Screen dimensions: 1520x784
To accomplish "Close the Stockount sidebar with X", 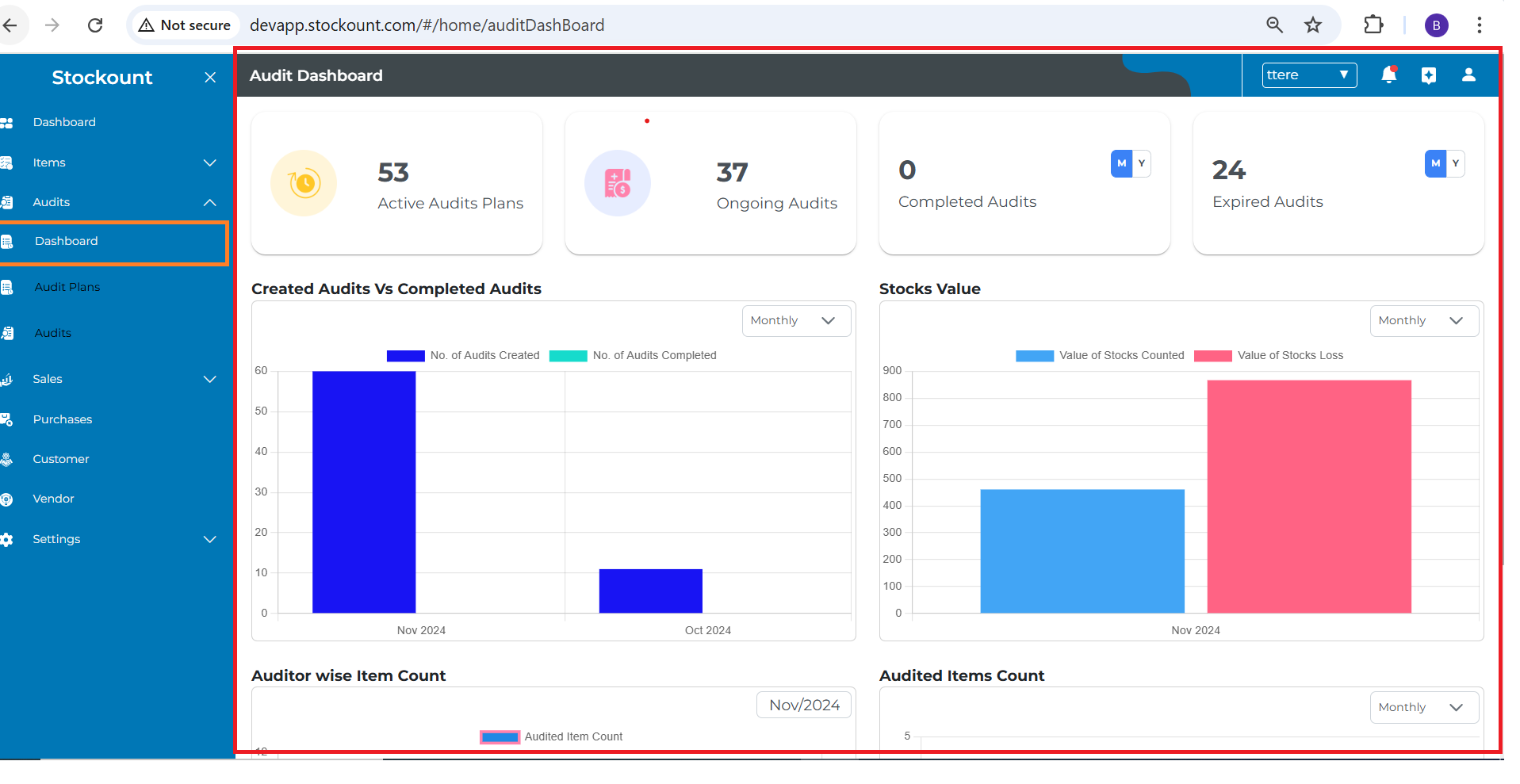I will (210, 78).
